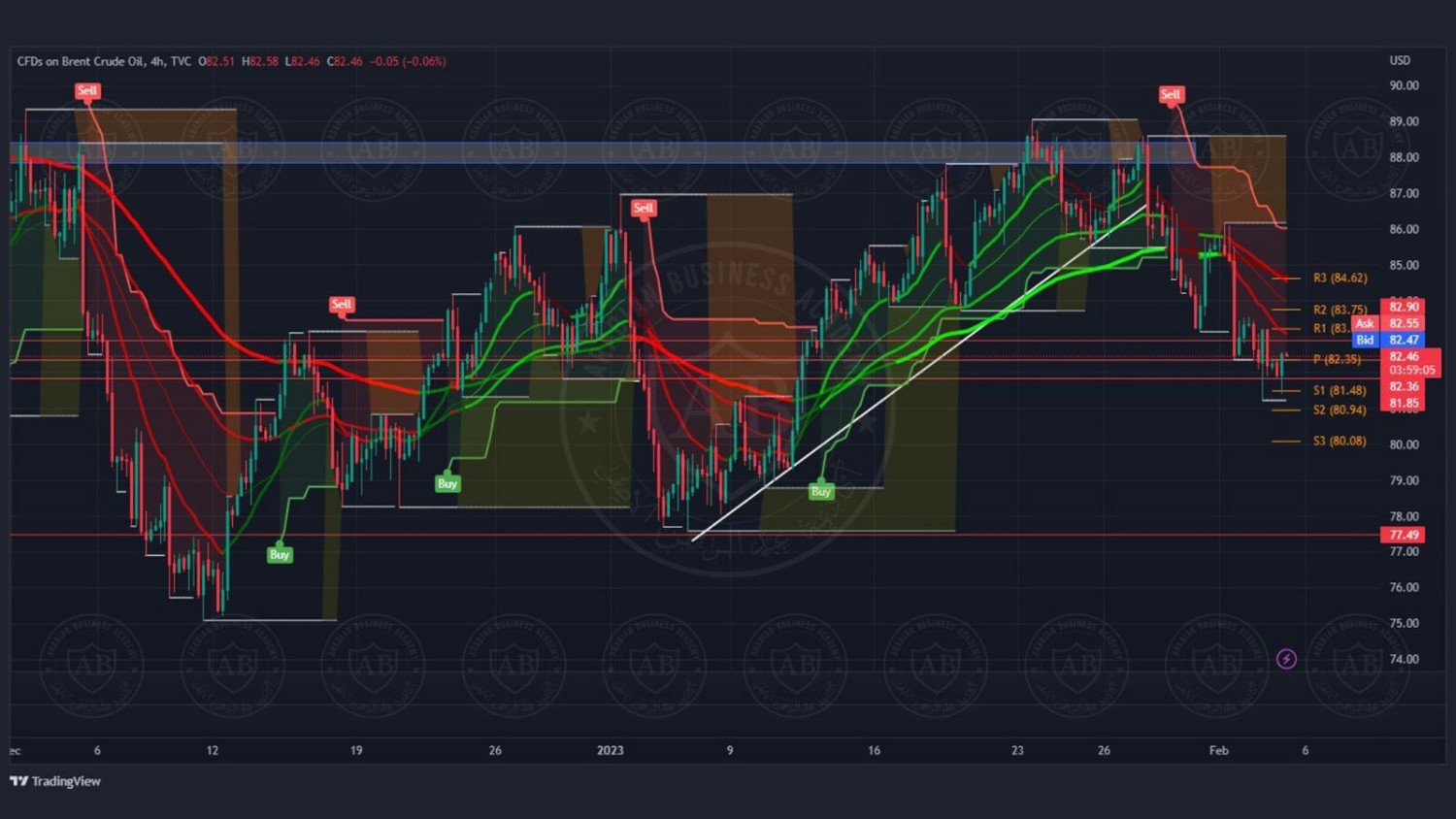Select the Sell signal marker before Feb
The image size is (1456, 819).
point(1171,94)
